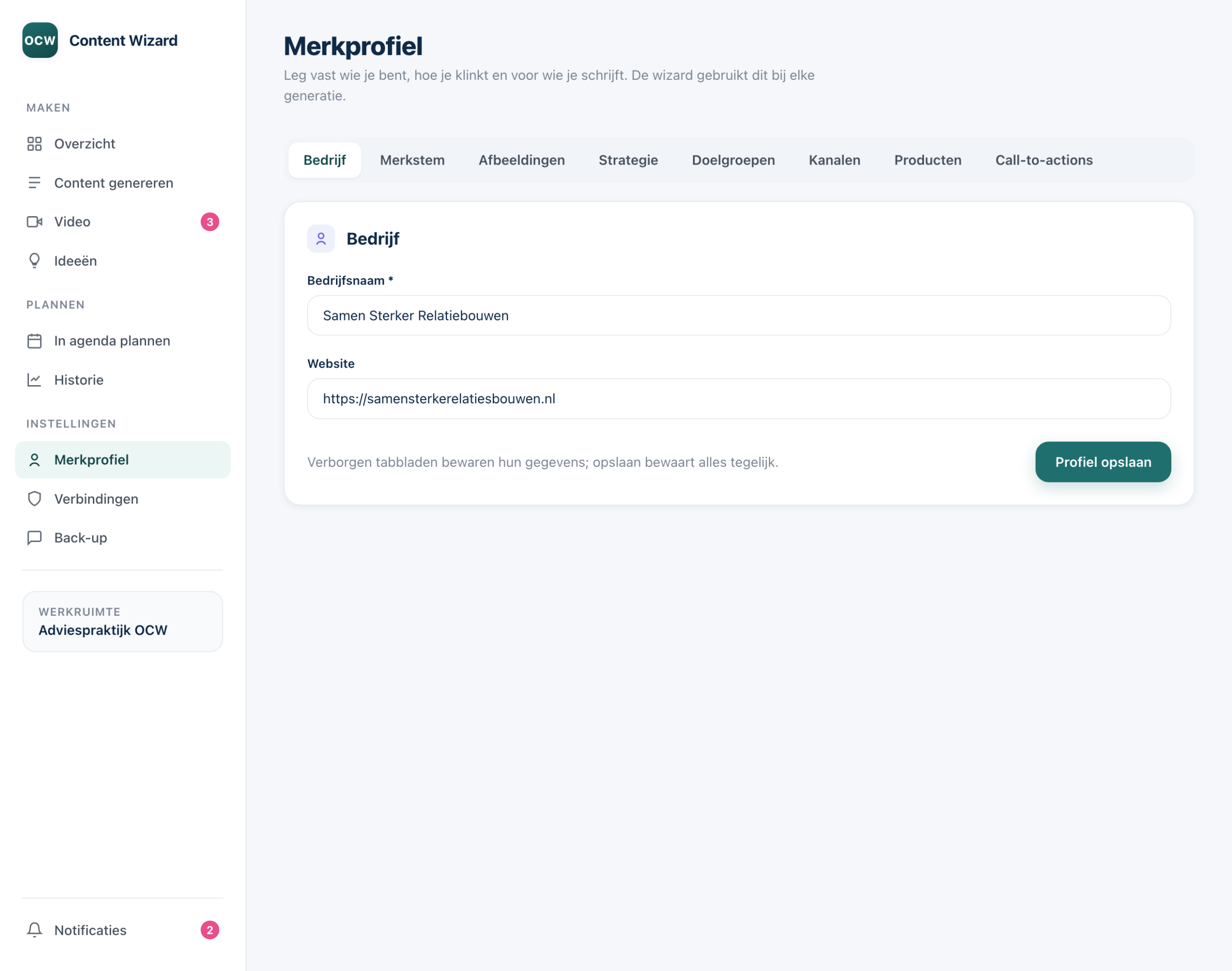Click into the Website input field

coord(739,399)
